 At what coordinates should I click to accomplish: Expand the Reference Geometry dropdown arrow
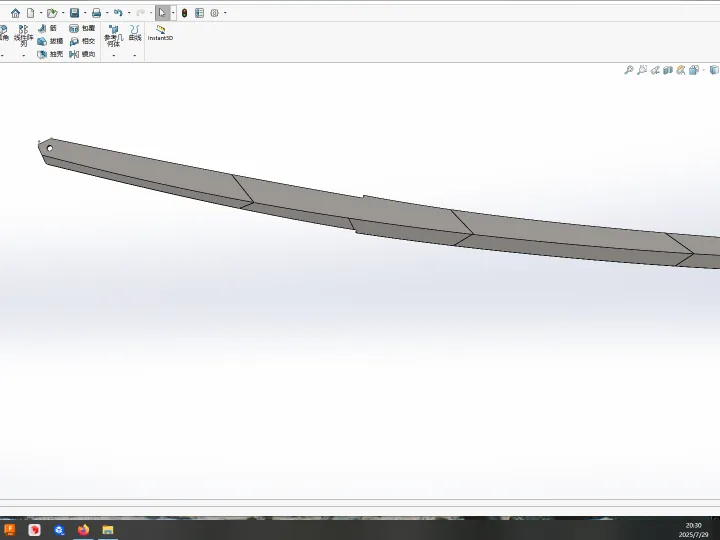click(x=113, y=55)
